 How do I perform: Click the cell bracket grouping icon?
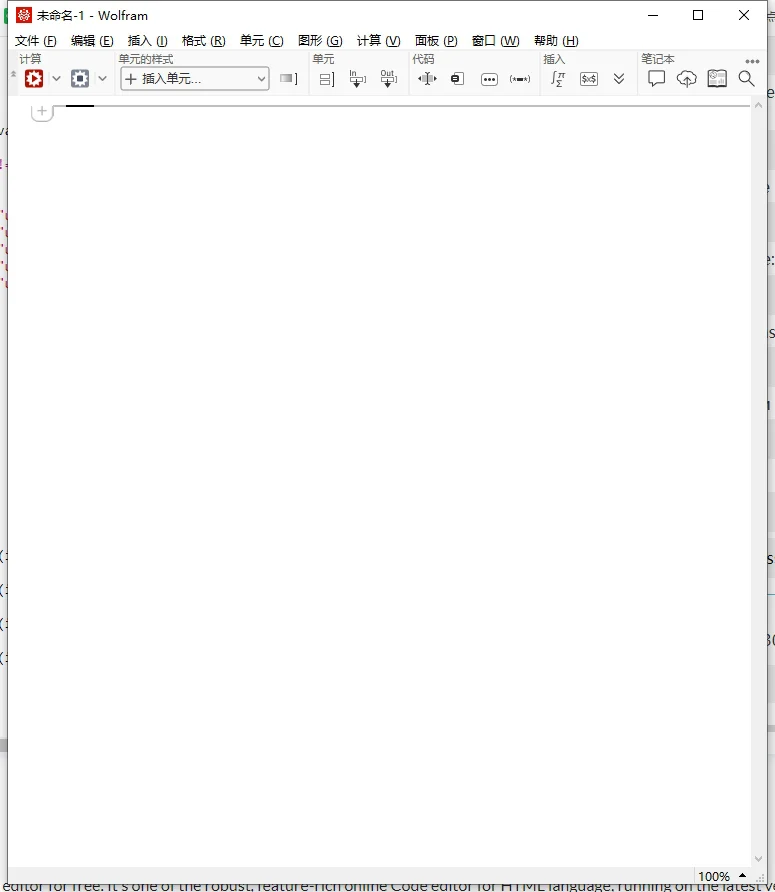tap(326, 79)
